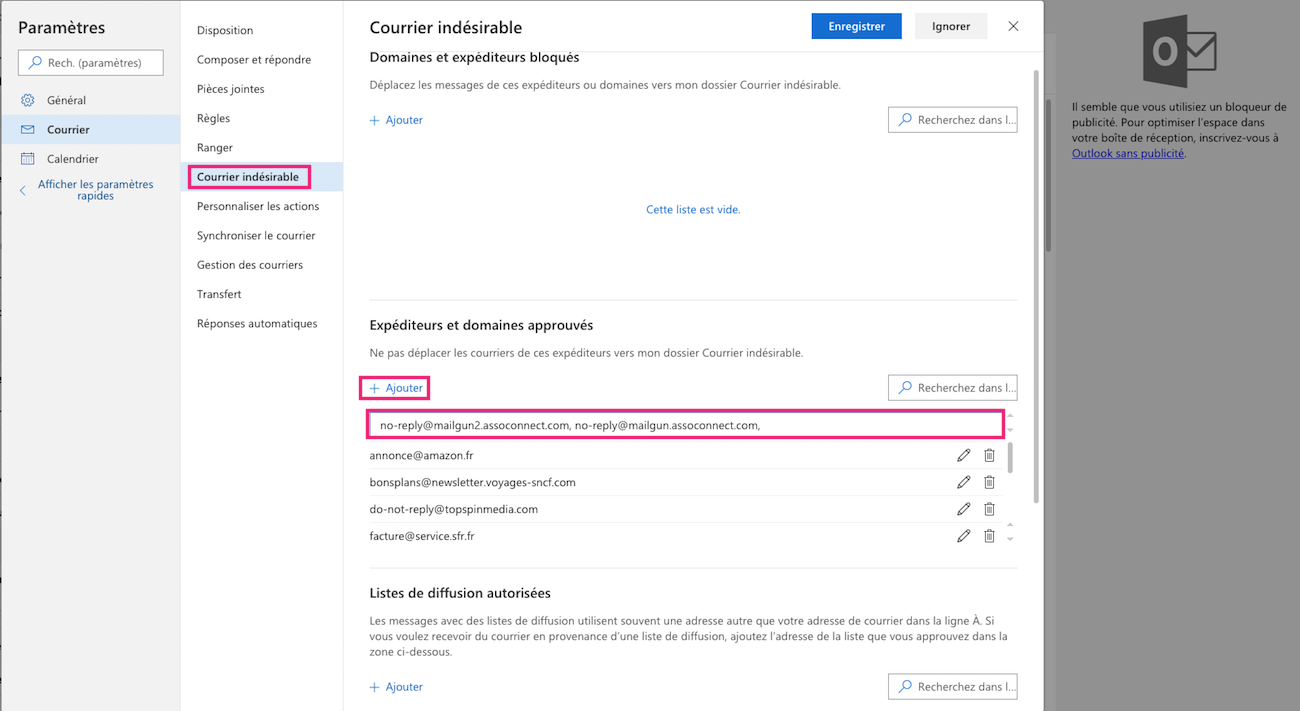Screen dimensions: 1300x711
Task: Open the Règles settings section
Action: coord(214,118)
